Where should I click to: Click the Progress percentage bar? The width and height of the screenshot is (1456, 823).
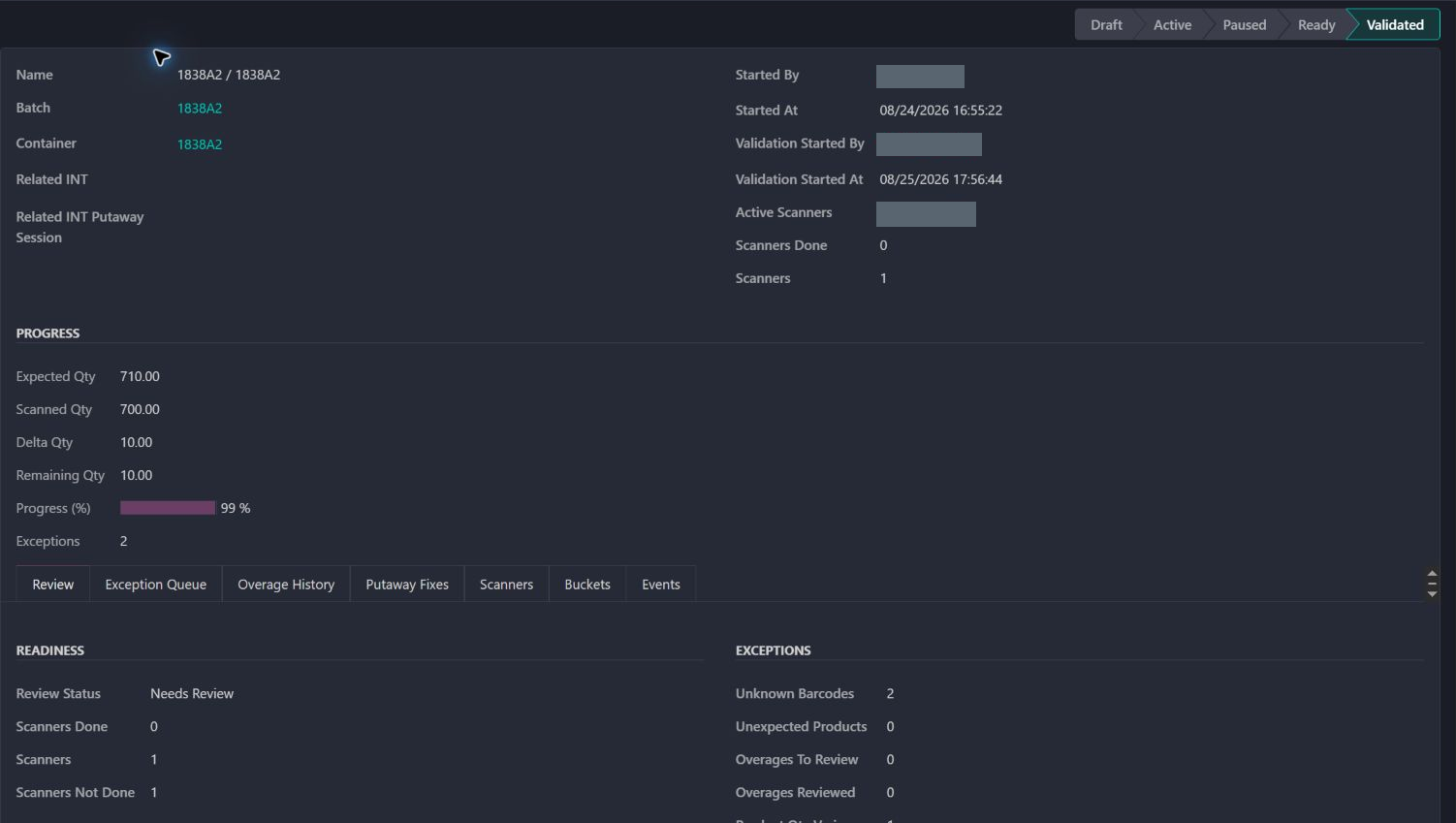[x=168, y=508]
